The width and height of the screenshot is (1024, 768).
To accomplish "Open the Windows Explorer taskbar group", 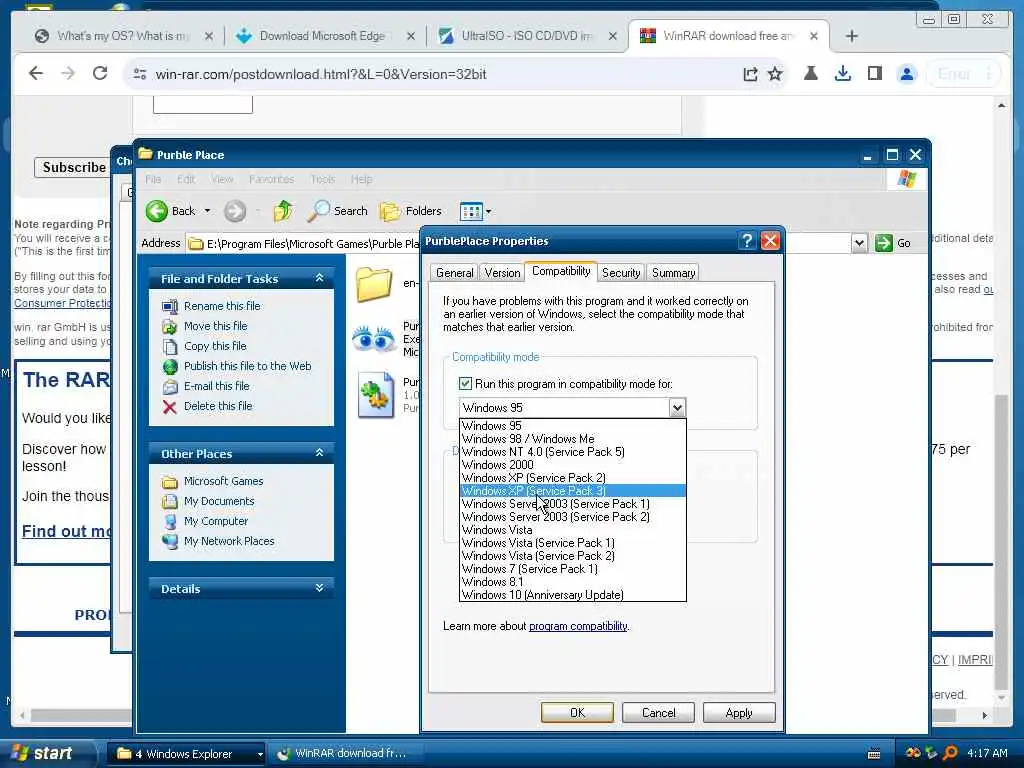I will (185, 754).
